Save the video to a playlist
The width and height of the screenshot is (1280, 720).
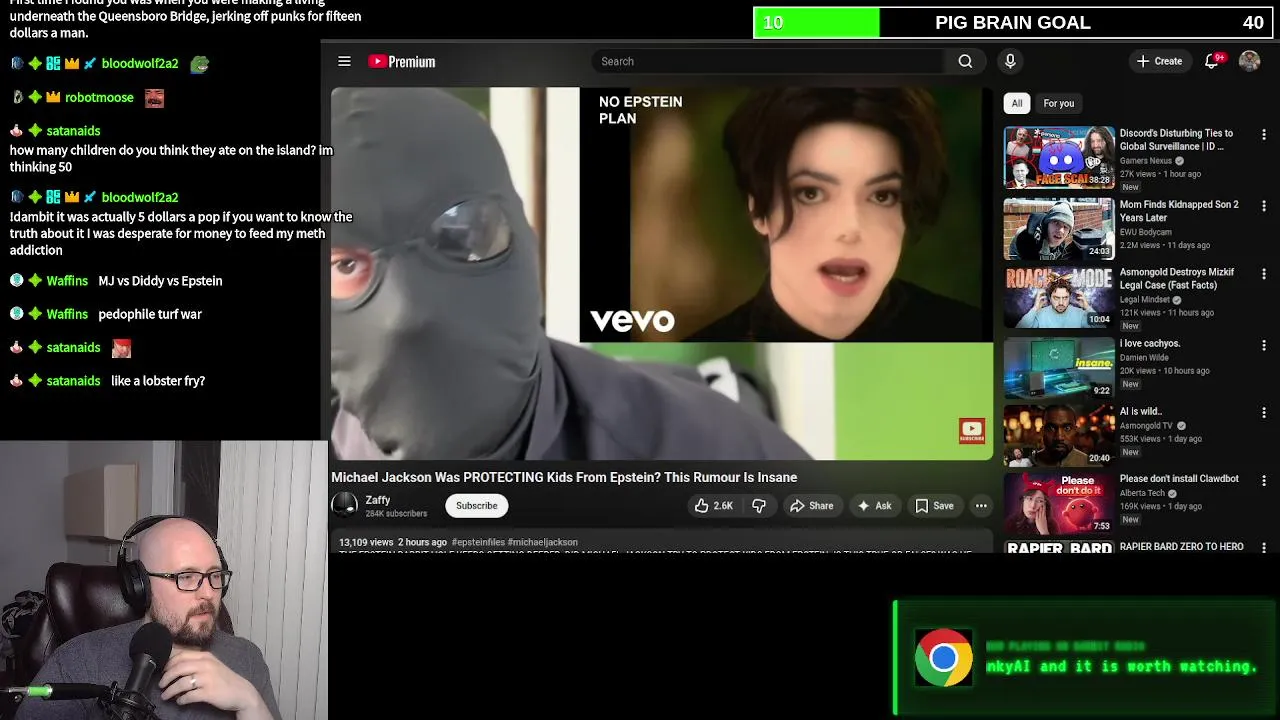[x=935, y=506]
